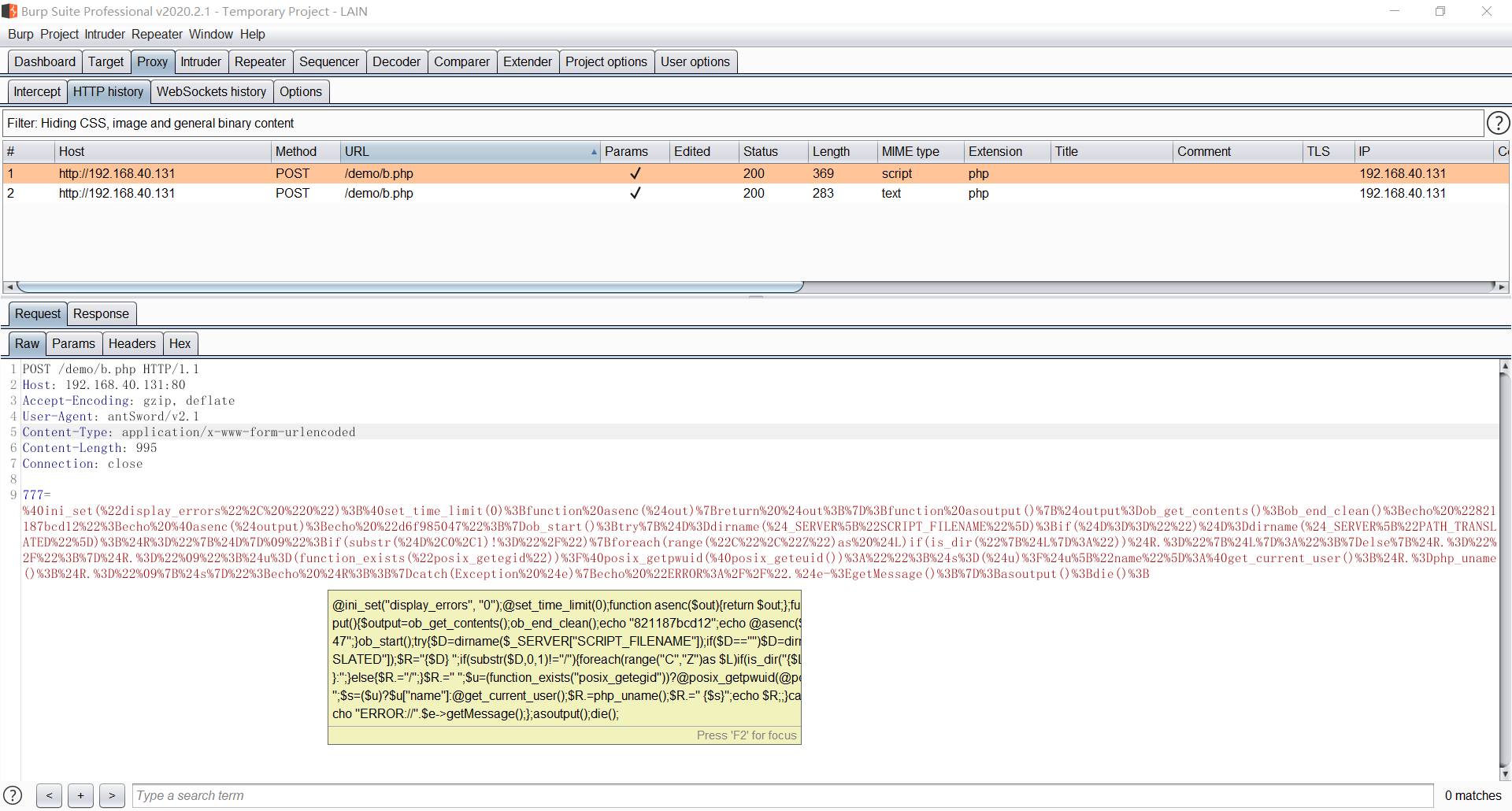Sort by the Status column header
The width and height of the screenshot is (1512, 811).
click(x=773, y=152)
